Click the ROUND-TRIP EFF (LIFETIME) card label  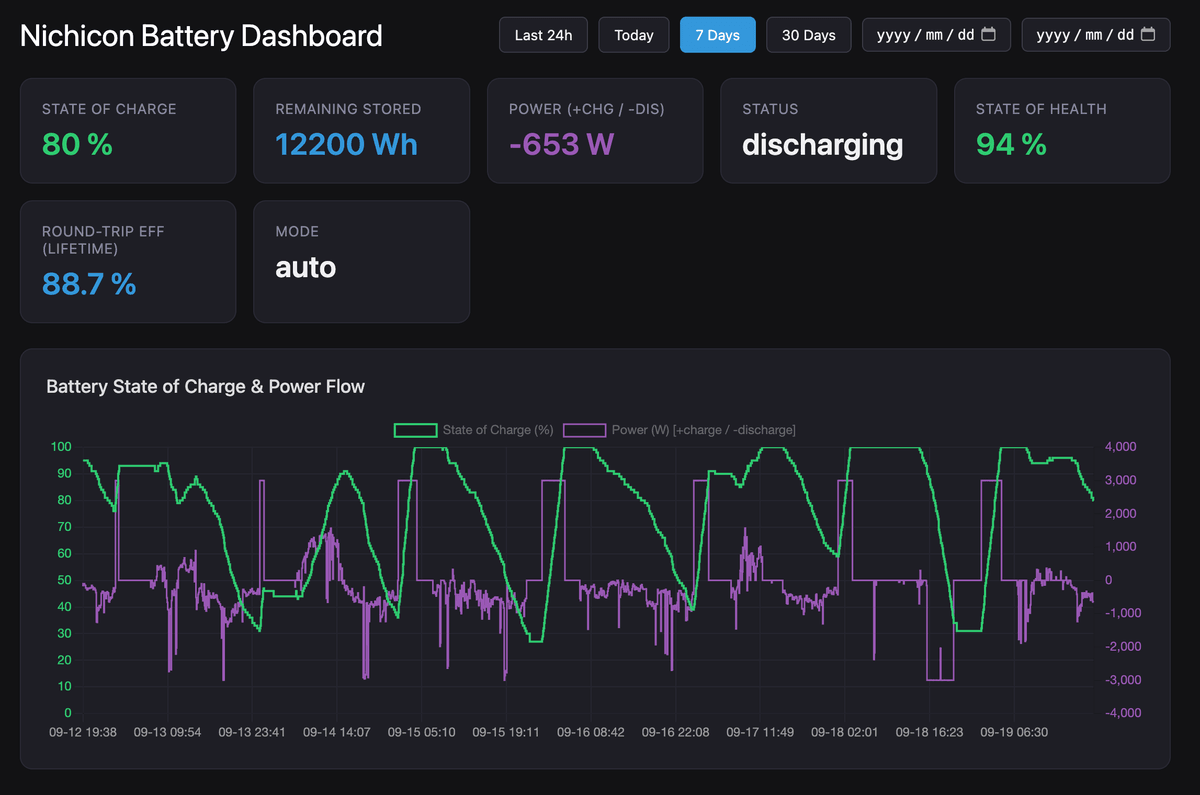(103, 240)
